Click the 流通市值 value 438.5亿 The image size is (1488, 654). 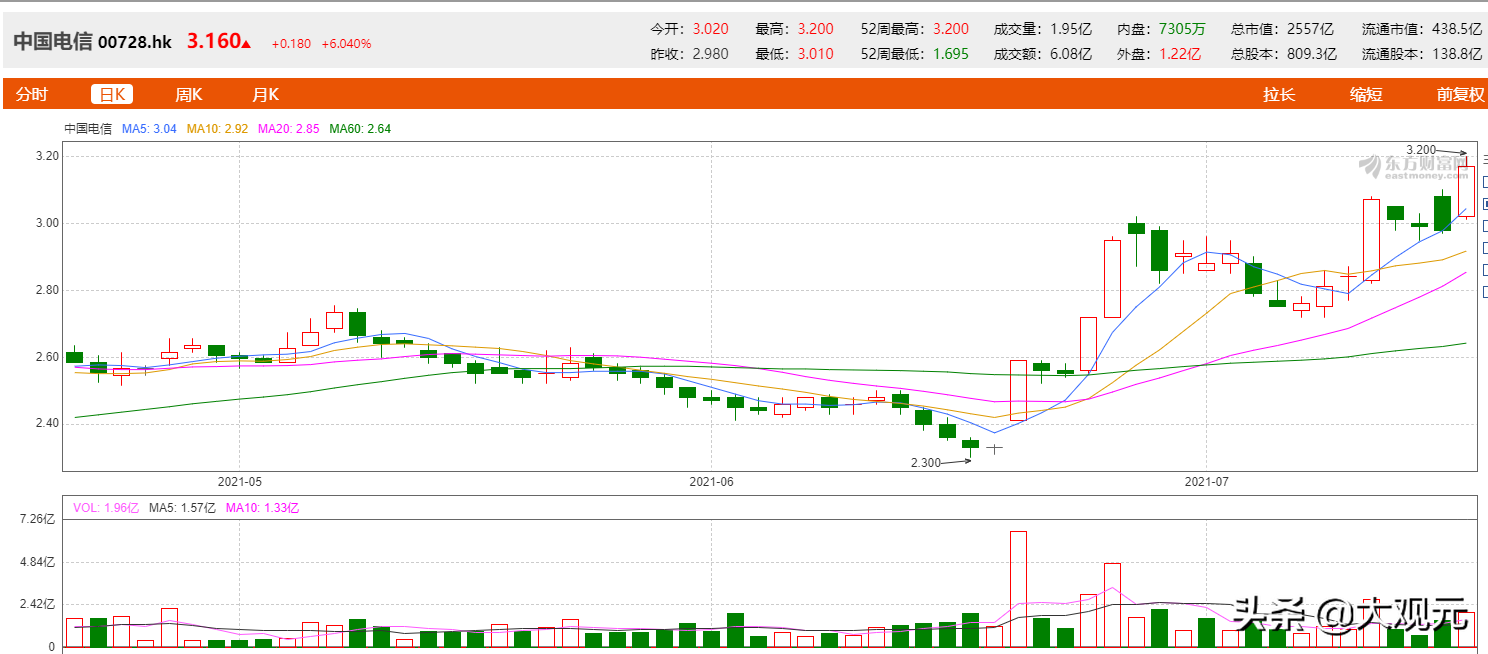coord(1457,29)
